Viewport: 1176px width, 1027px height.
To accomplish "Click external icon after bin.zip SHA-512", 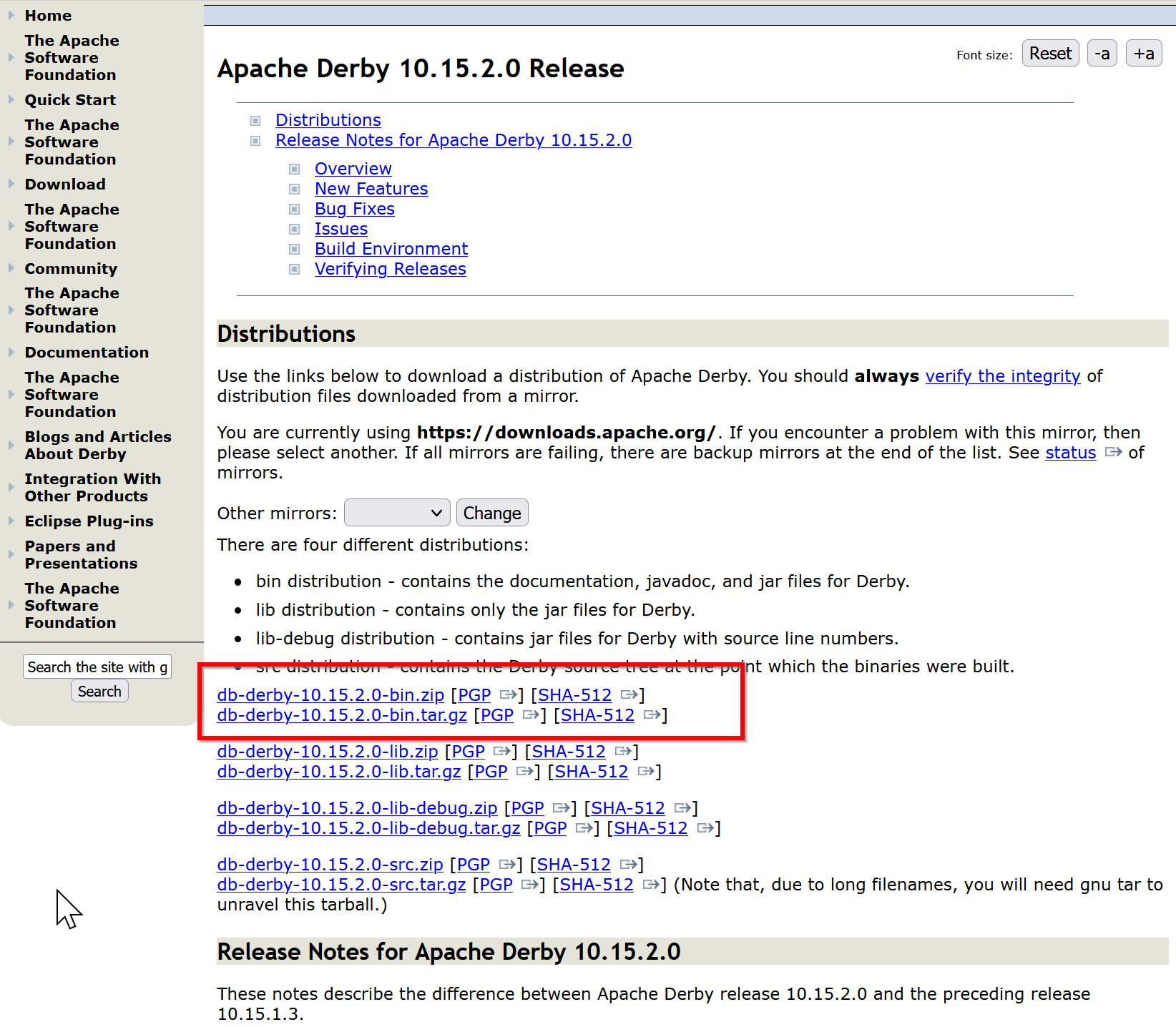I will coord(629,694).
